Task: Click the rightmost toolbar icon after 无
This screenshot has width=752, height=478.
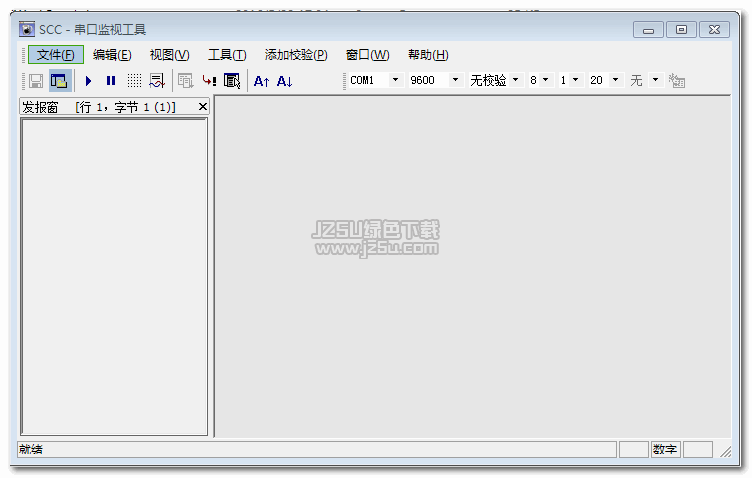Action: pyautogui.click(x=677, y=80)
